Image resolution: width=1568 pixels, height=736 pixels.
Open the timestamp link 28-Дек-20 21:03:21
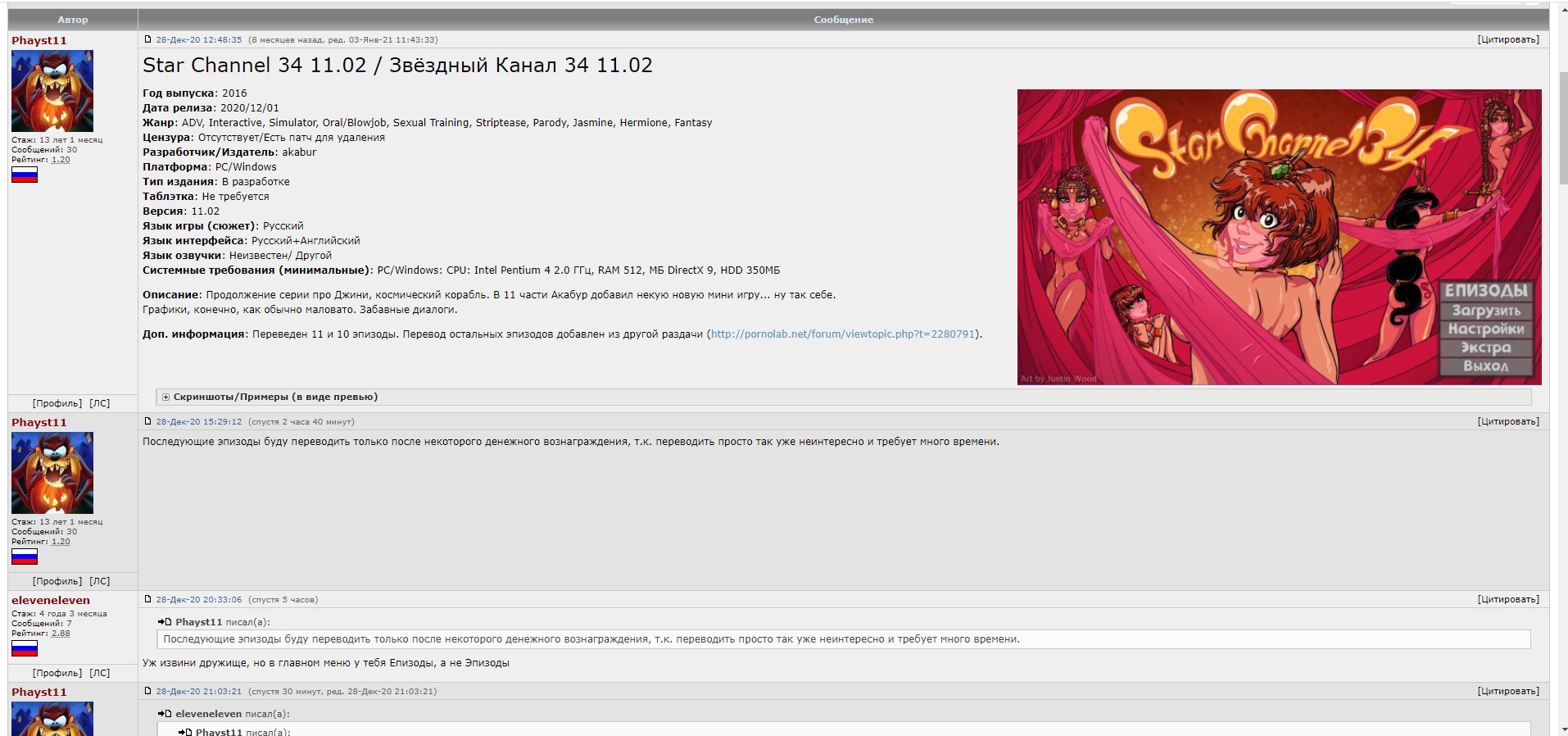(199, 691)
